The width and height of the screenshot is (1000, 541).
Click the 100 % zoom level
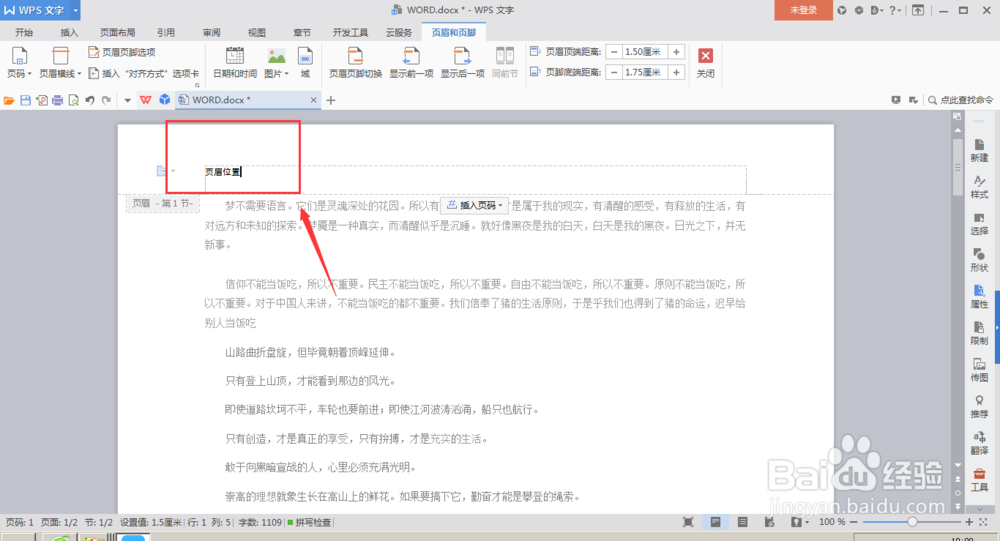(832, 522)
